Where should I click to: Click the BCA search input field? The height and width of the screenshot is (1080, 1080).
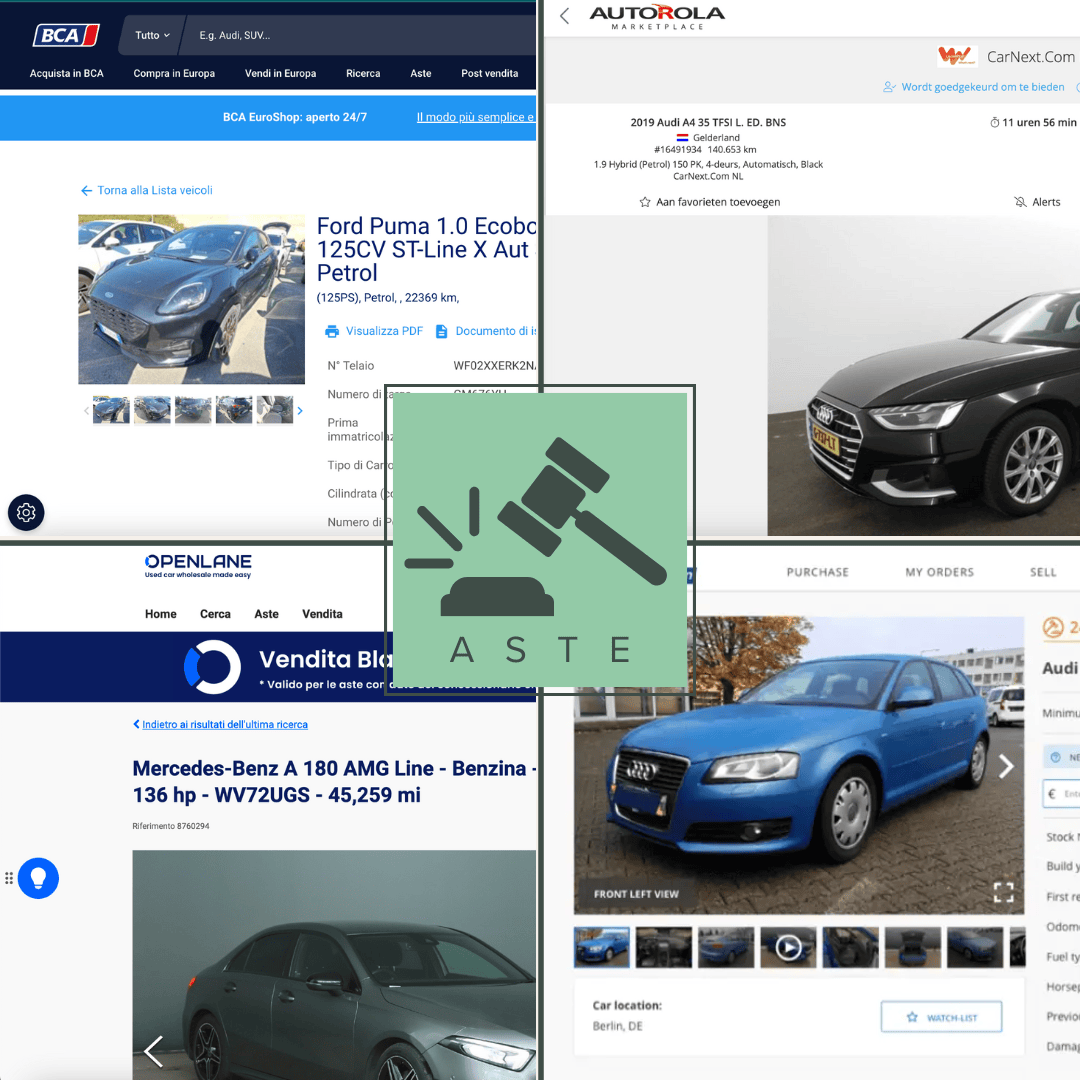tap(360, 35)
